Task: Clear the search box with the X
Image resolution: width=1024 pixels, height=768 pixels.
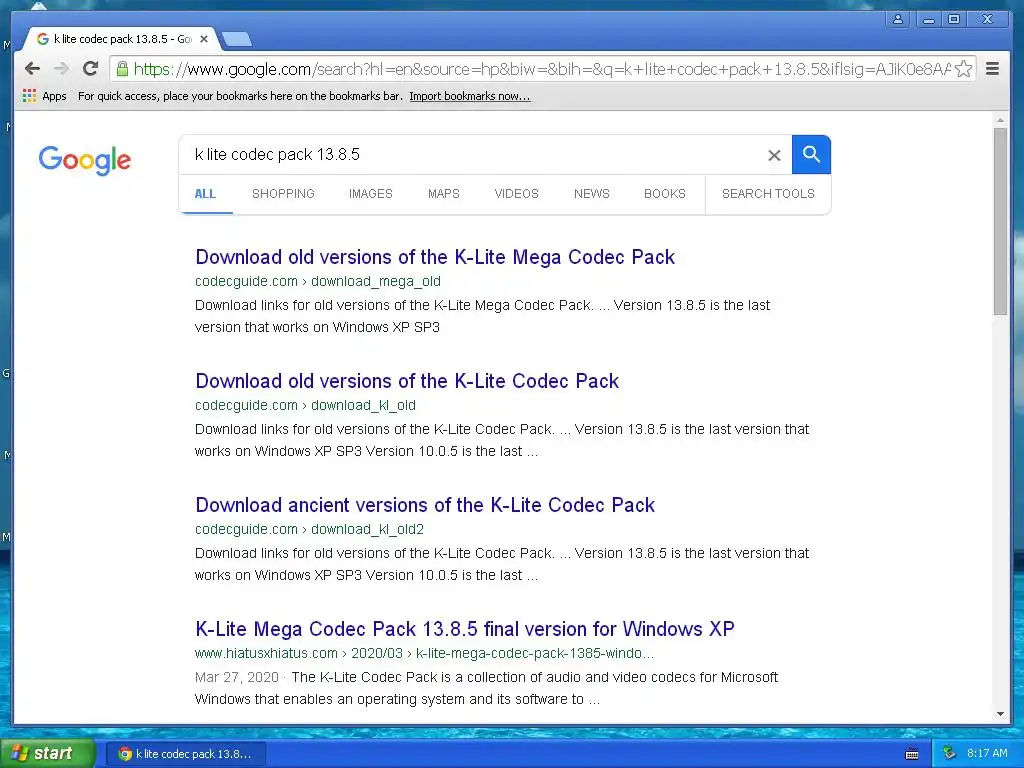Action: pyautogui.click(x=774, y=155)
